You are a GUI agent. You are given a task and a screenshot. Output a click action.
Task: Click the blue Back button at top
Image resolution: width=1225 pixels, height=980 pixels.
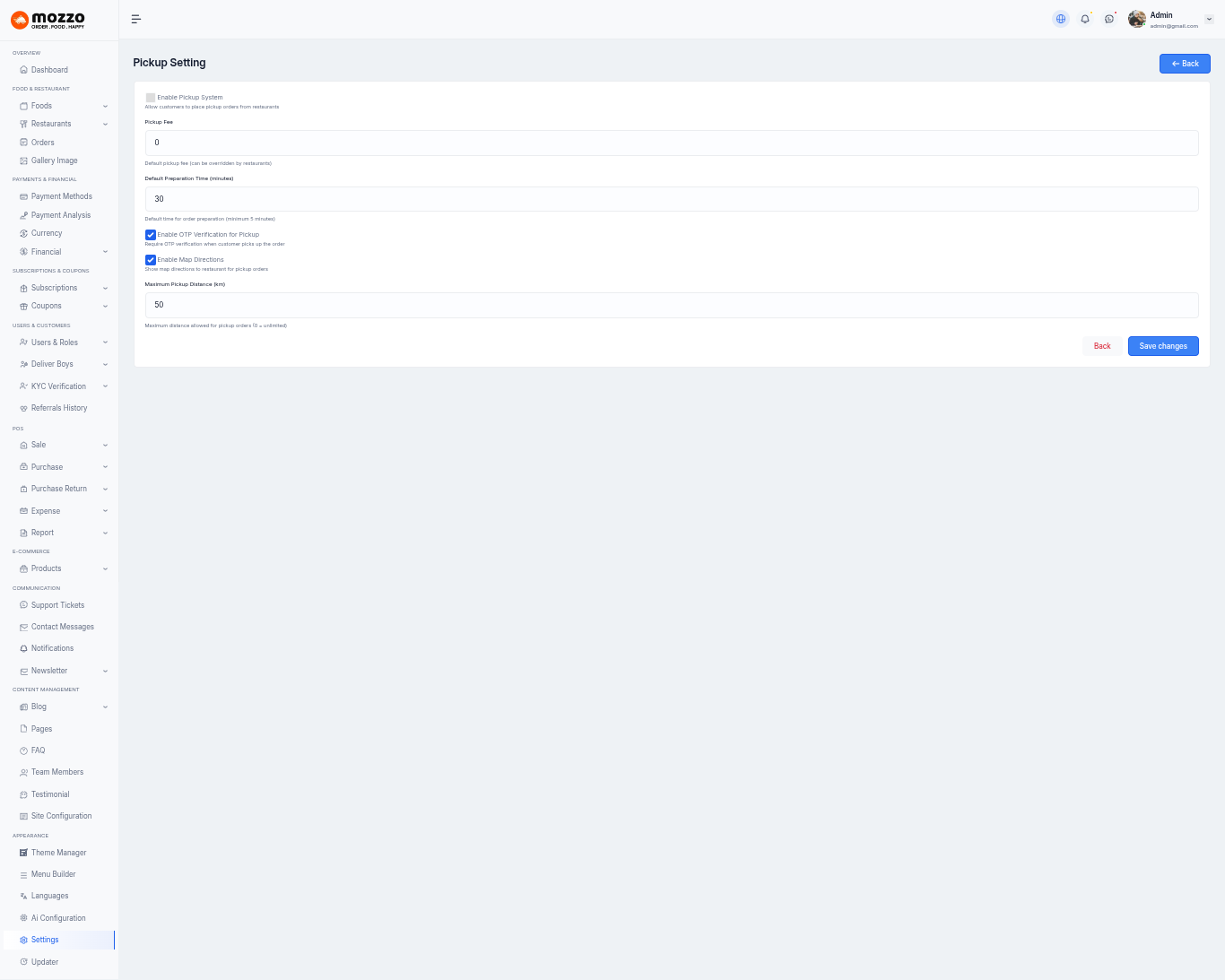pyautogui.click(x=1184, y=64)
